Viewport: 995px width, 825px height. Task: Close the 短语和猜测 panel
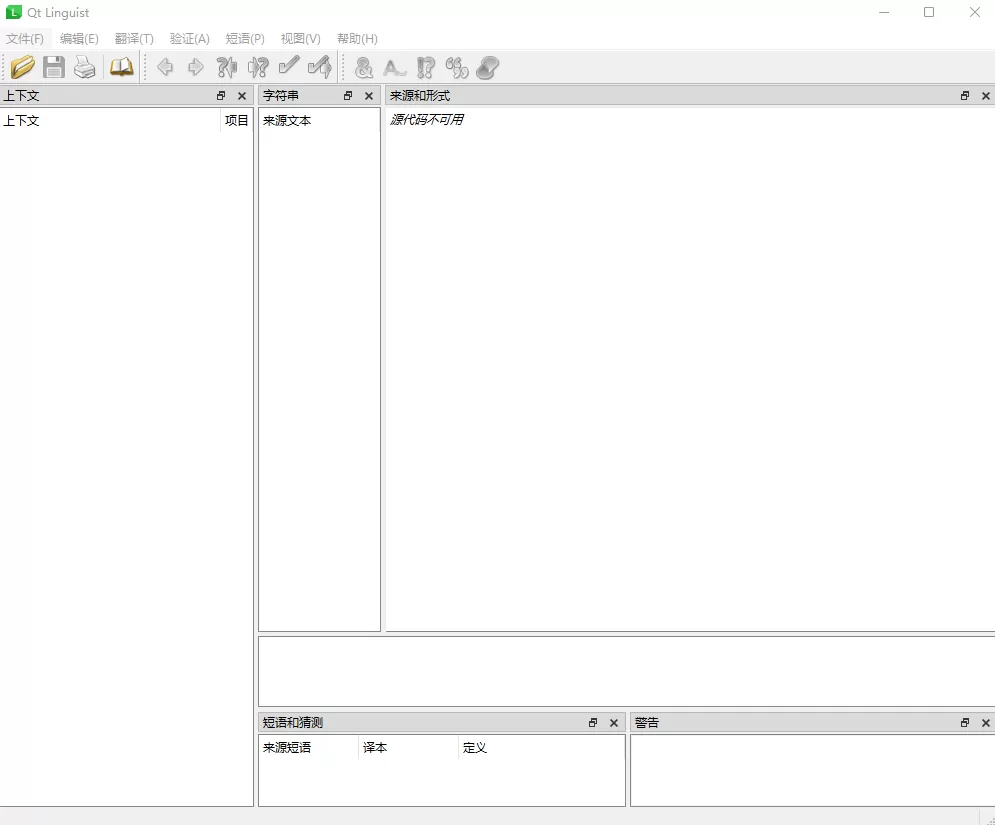coord(613,722)
